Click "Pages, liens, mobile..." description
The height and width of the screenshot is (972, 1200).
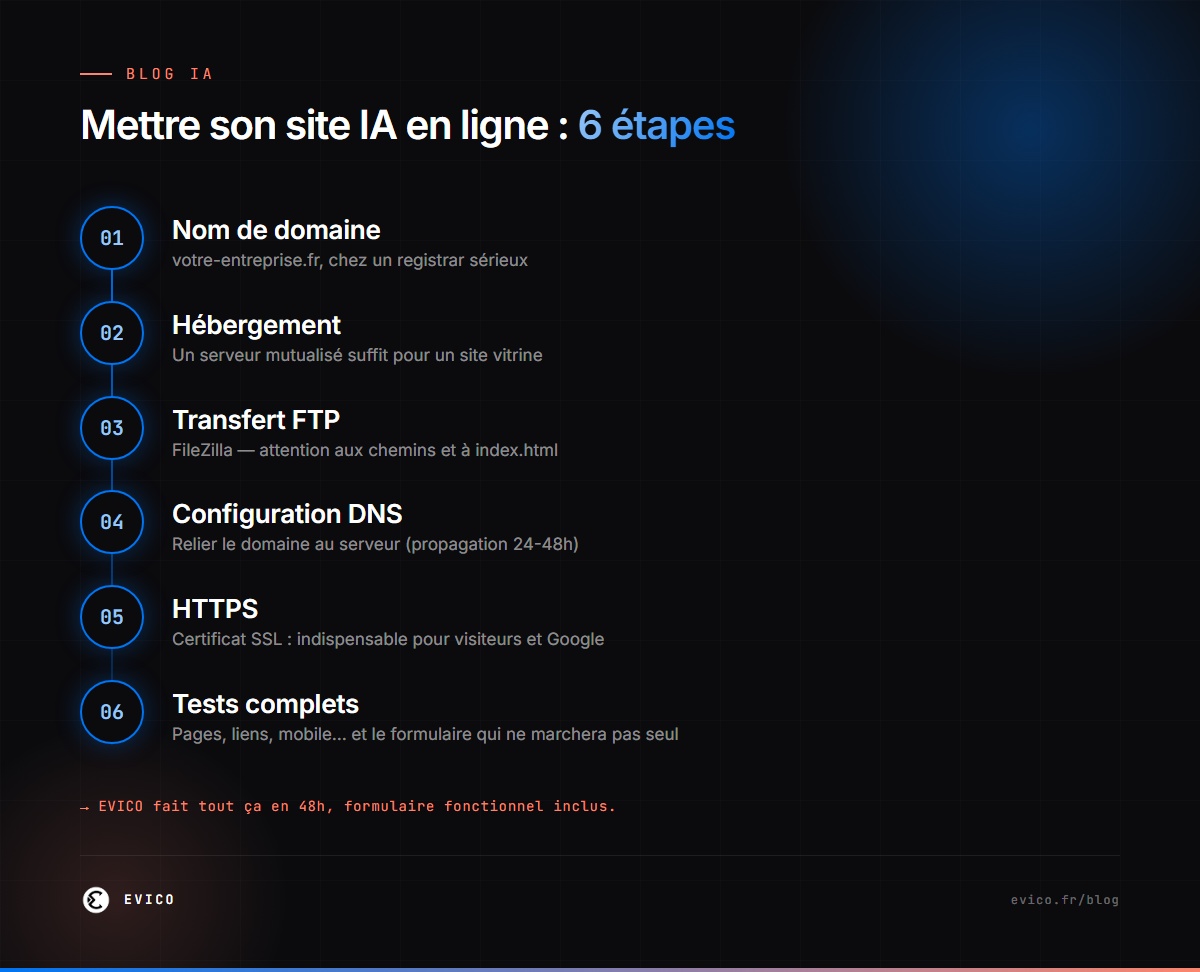[x=425, y=734]
